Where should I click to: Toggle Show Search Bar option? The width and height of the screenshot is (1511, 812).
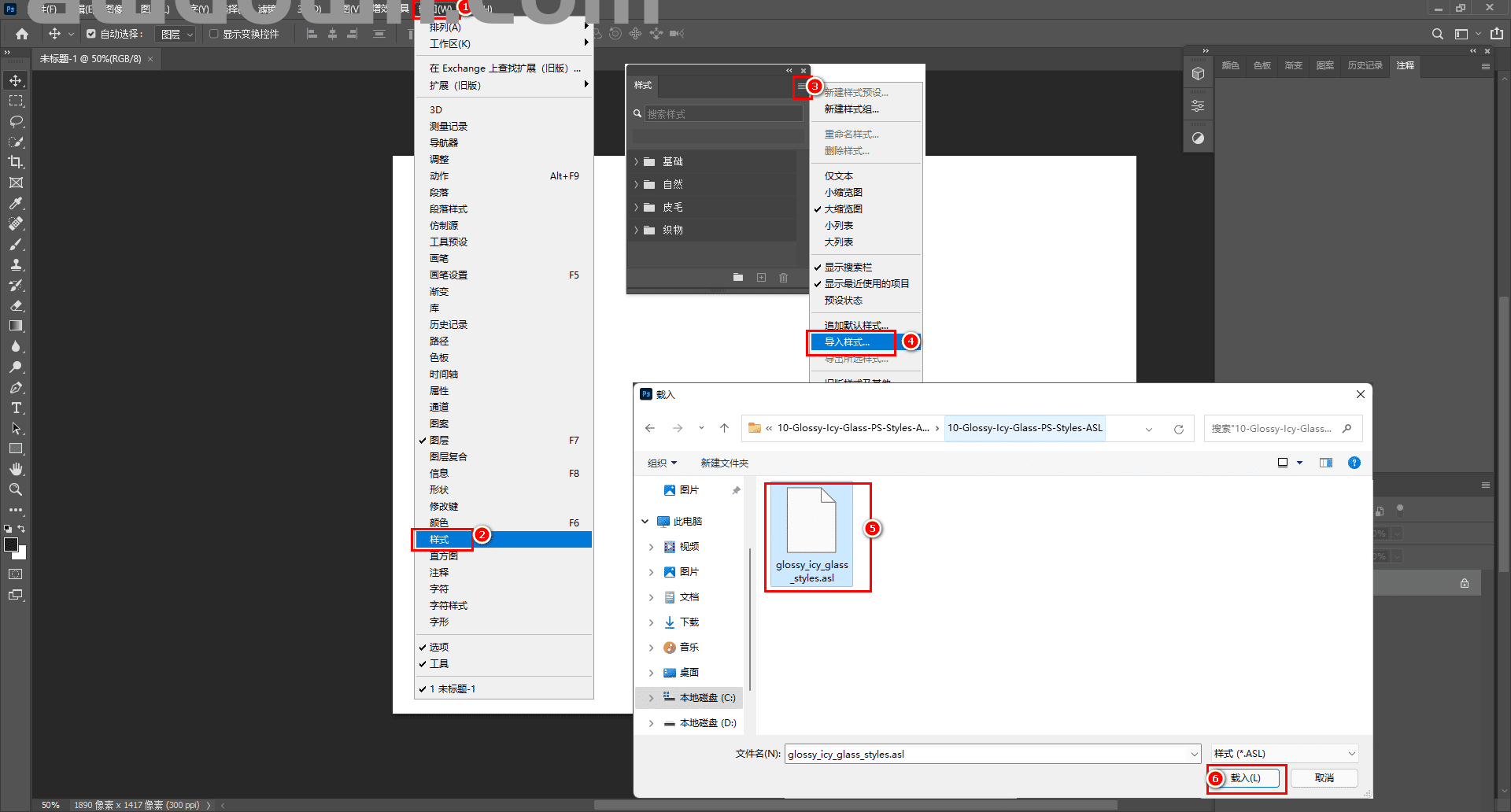pyautogui.click(x=848, y=268)
